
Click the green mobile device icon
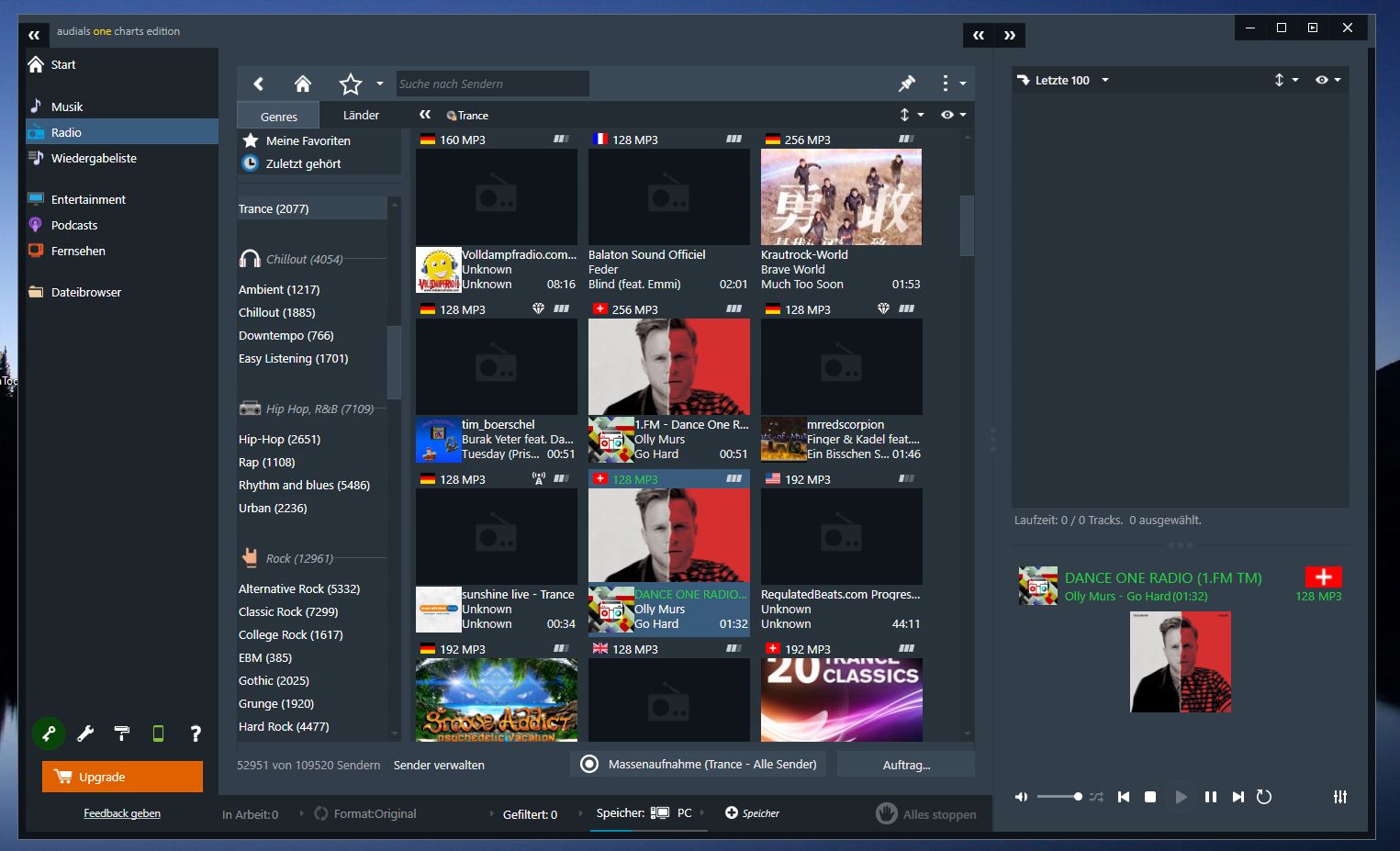[x=158, y=733]
